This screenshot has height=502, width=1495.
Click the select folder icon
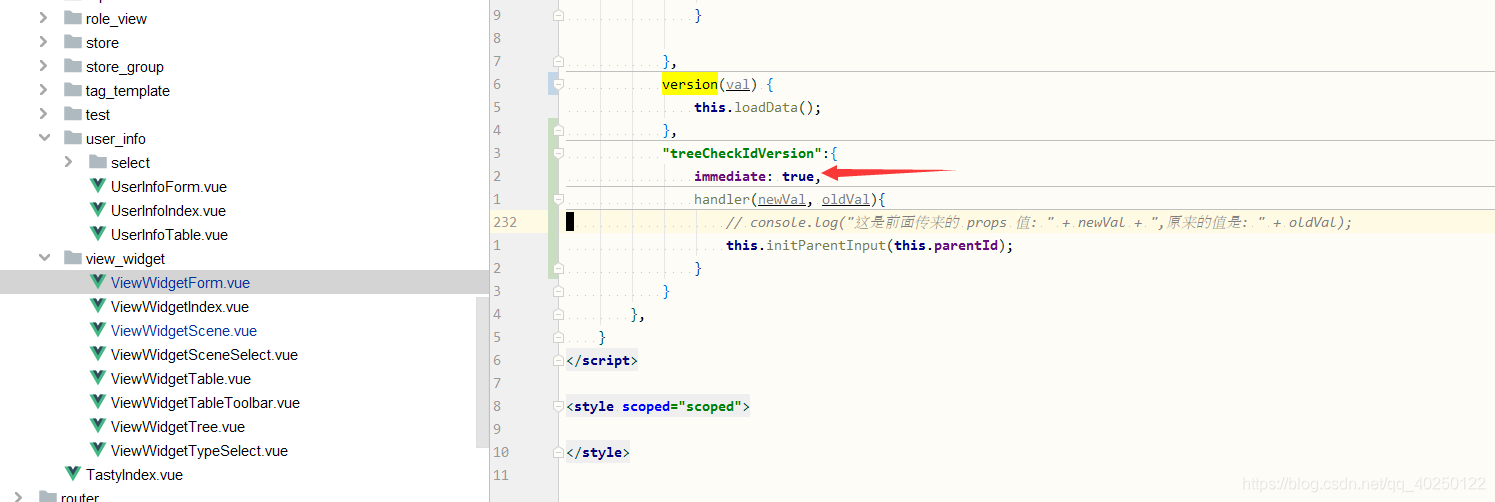click(97, 162)
